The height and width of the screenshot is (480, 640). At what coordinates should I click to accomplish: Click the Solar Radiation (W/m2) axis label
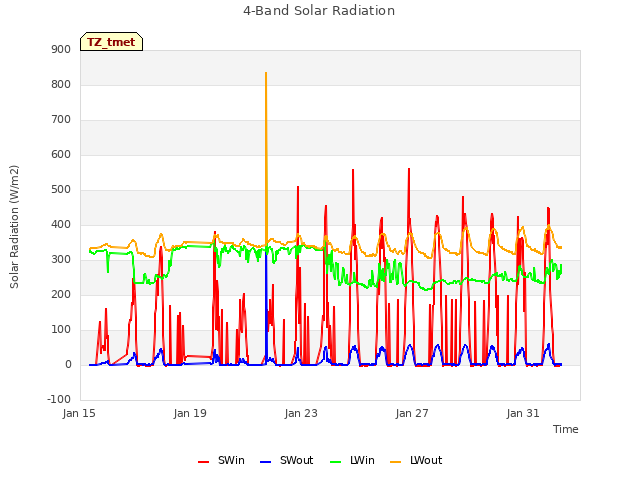click(14, 227)
